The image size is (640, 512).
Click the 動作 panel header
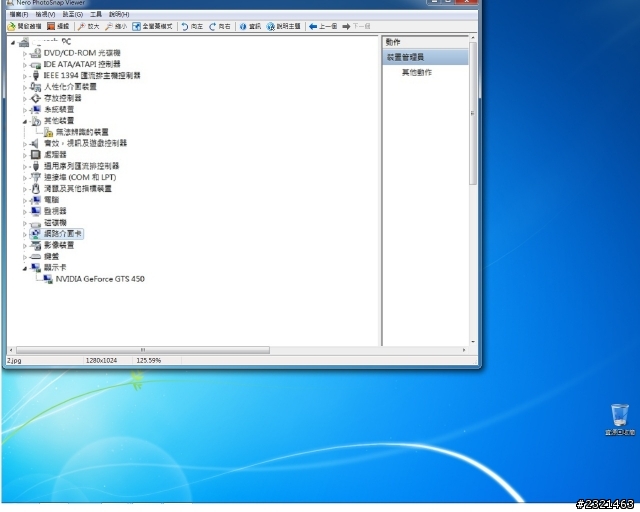pos(425,42)
